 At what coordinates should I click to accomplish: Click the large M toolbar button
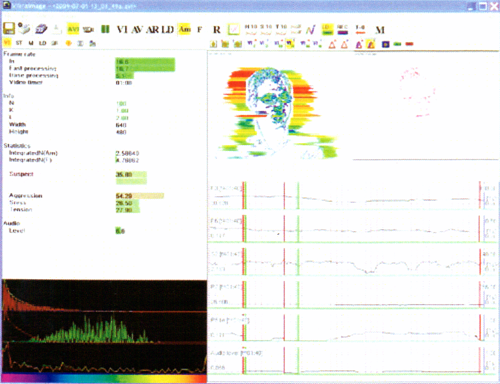(380, 30)
